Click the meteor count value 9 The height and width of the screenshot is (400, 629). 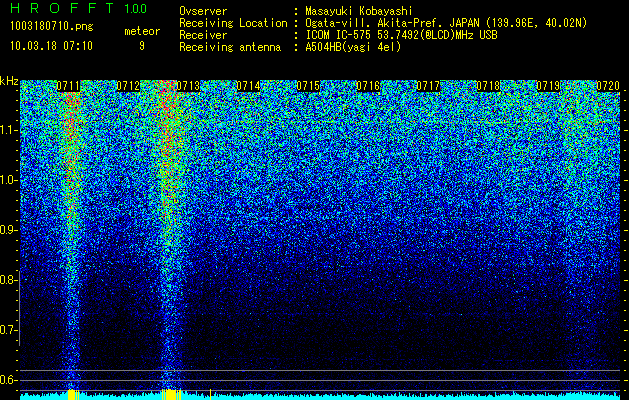pyautogui.click(x=142, y=46)
